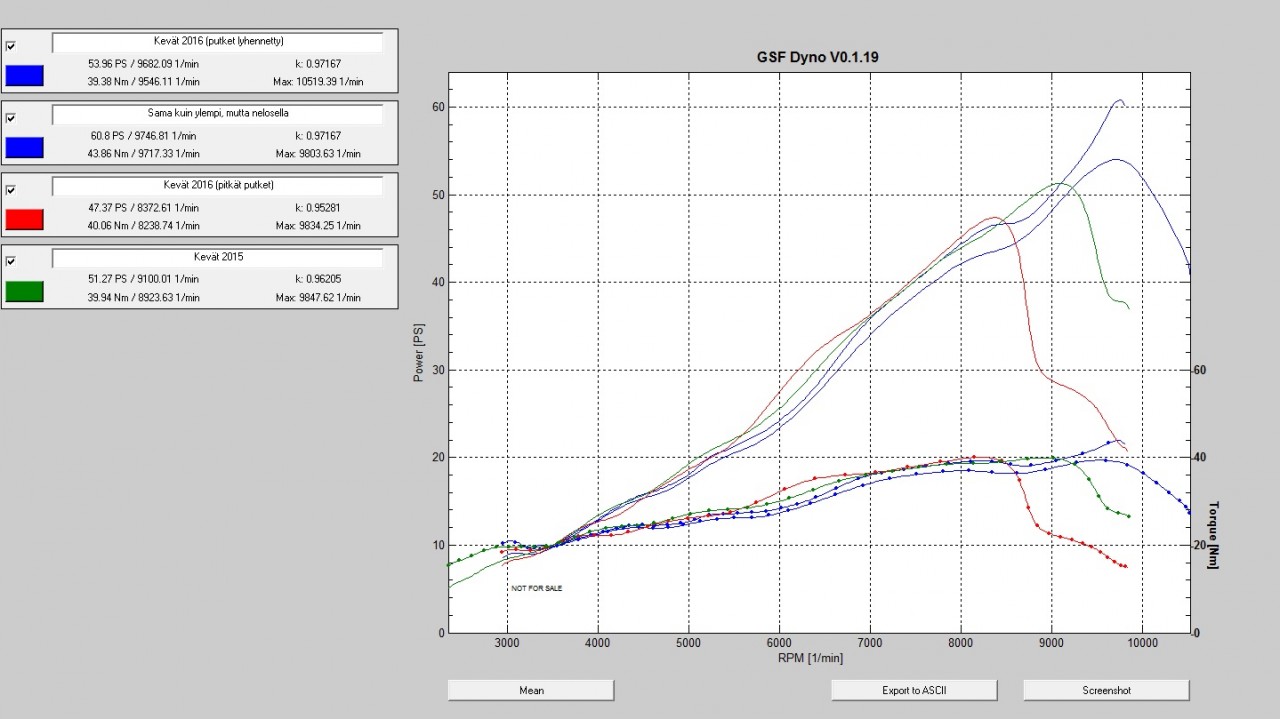1280x719 pixels.
Task: Open blue color swatch for Sama kuin ylempi
Action: click(25, 147)
